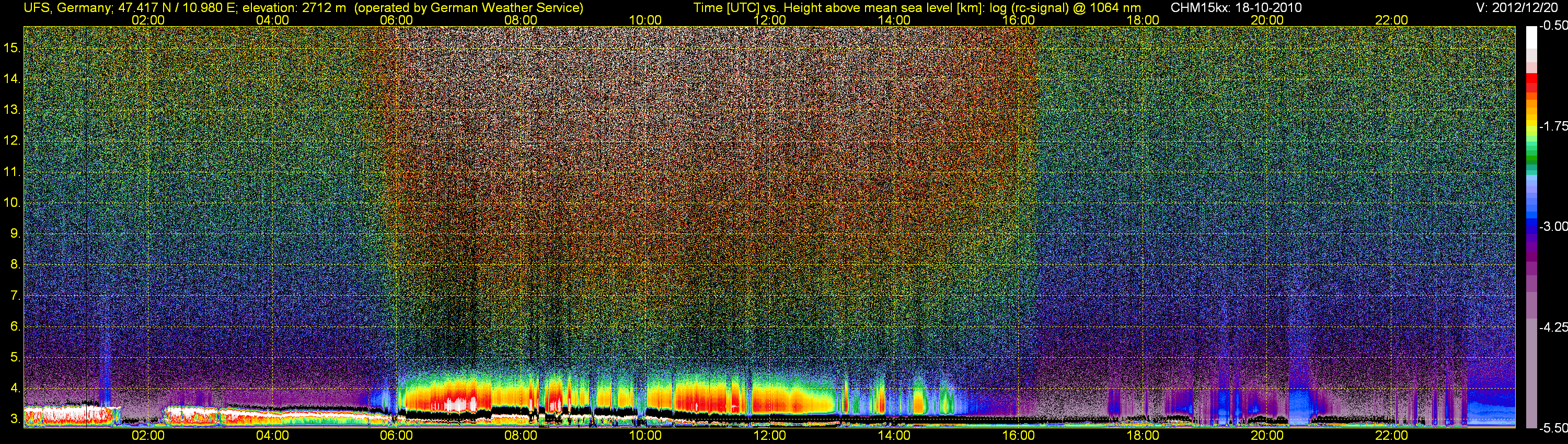Click the 'elevation: 2712 m' text
The image size is (1568, 444).
[x=294, y=8]
